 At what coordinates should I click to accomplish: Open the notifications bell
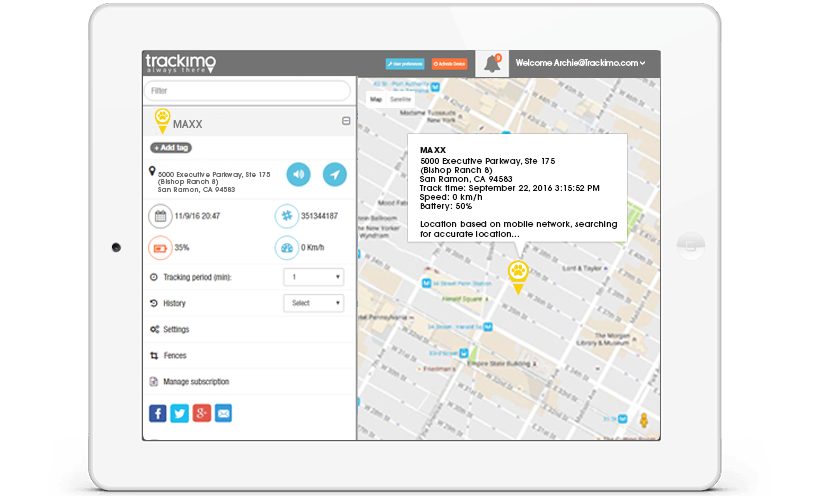coord(492,63)
